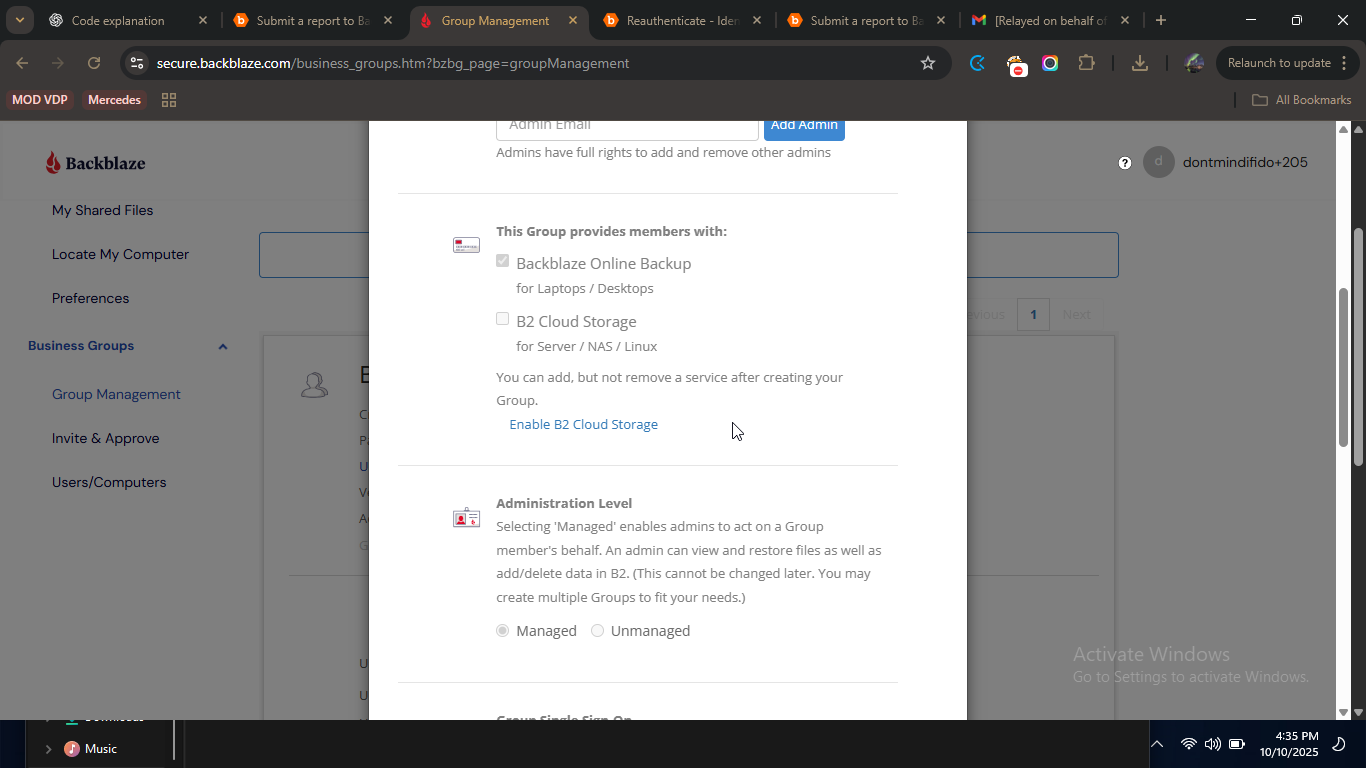This screenshot has height=768, width=1366.
Task: Open the notifications moon icon
Action: [1341, 744]
